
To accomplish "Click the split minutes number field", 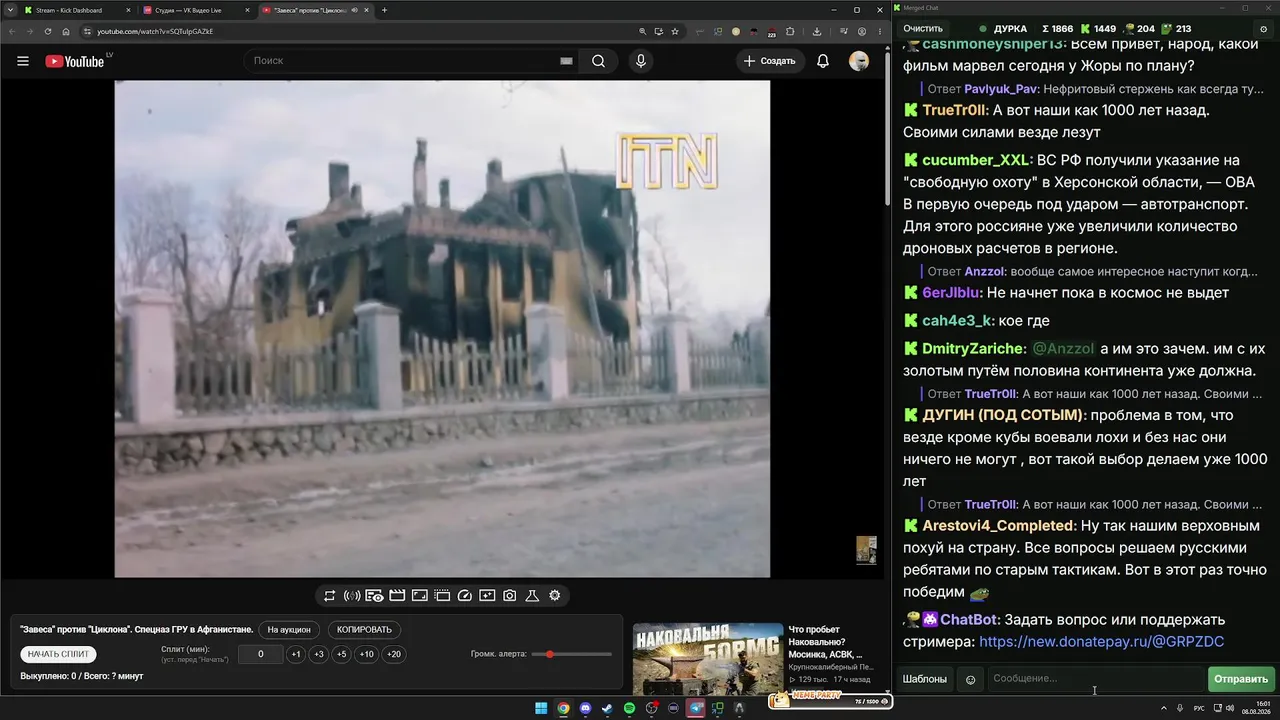I will point(261,654).
